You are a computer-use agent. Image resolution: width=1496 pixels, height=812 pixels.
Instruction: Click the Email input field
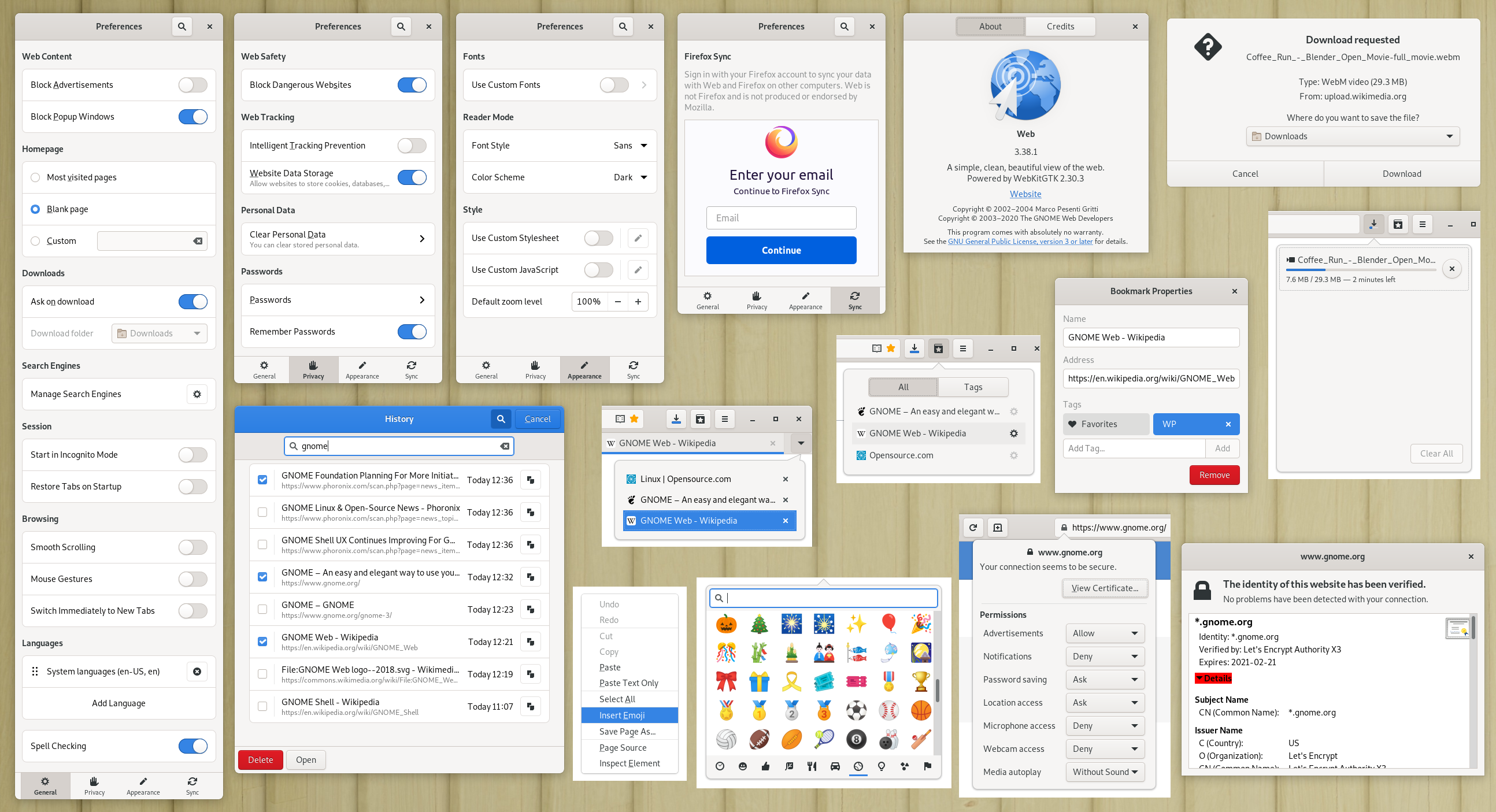pyautogui.click(x=781, y=218)
